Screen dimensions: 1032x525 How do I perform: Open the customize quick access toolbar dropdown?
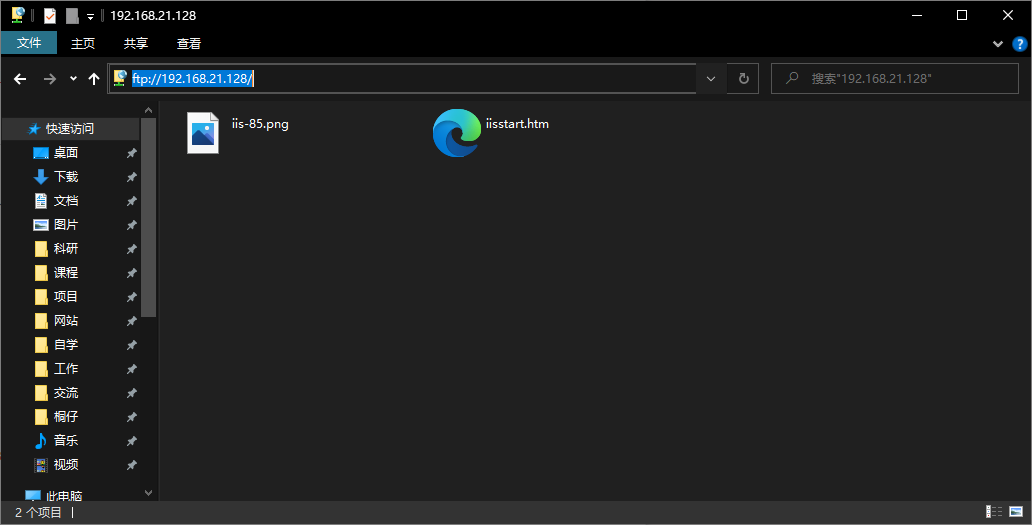pyautogui.click(x=90, y=16)
